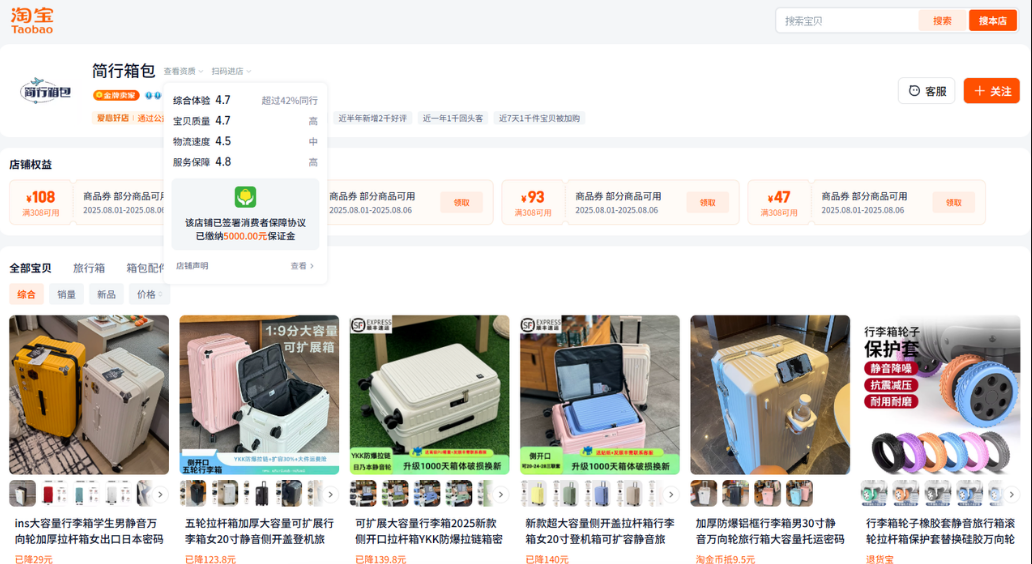Show more variants of 行李箱轮子橡胶套 product
Image resolution: width=1032 pixels, height=564 pixels.
(1012, 494)
